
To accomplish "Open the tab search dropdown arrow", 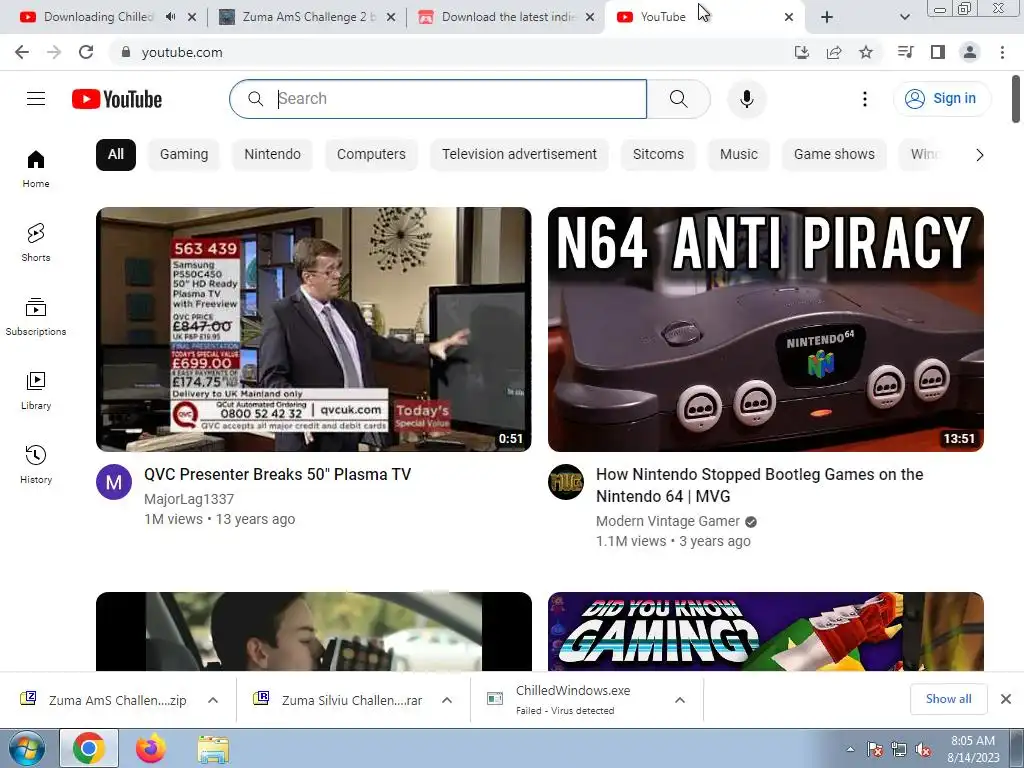I will click(x=904, y=17).
